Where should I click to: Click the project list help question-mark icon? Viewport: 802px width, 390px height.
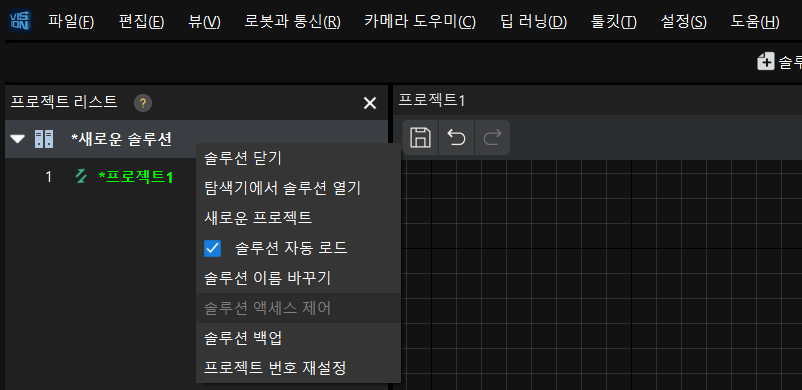143,103
